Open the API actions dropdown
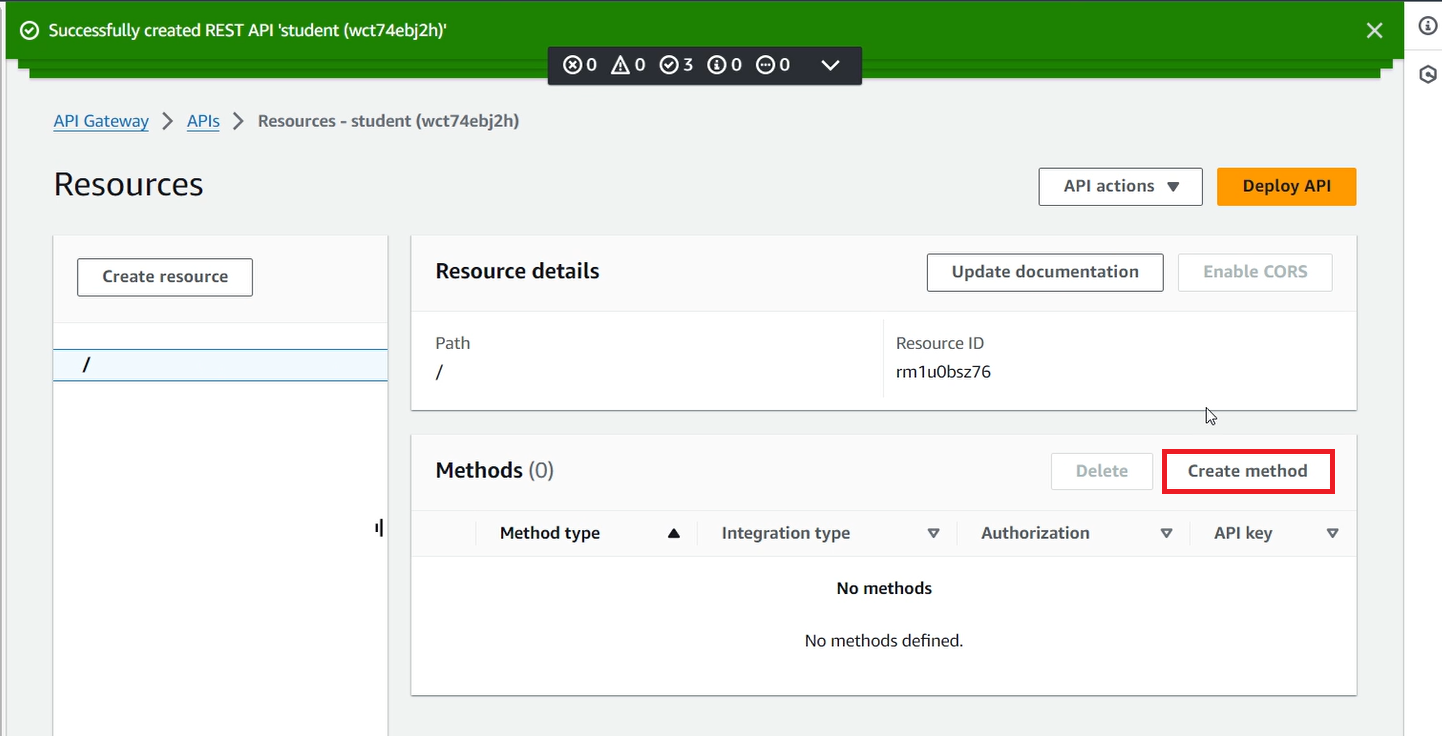This screenshot has height=736, width=1442. pyautogui.click(x=1120, y=186)
